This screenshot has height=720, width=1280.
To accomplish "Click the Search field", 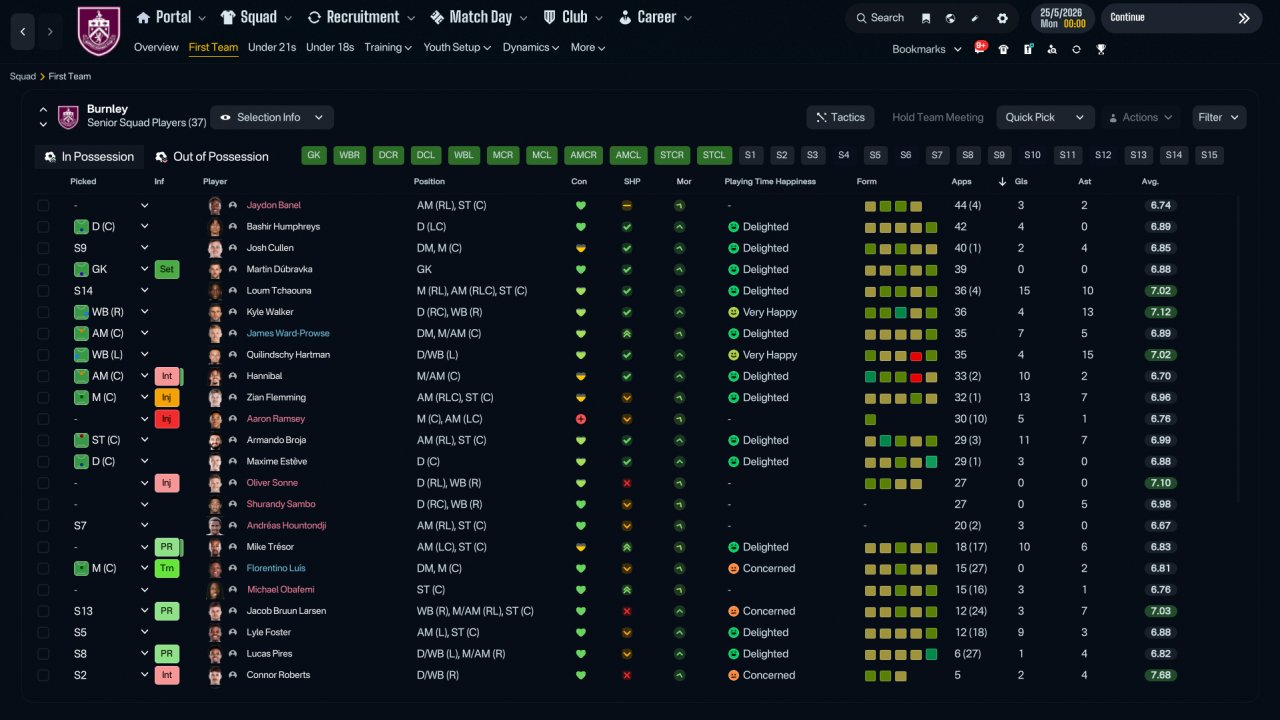I will tap(878, 18).
